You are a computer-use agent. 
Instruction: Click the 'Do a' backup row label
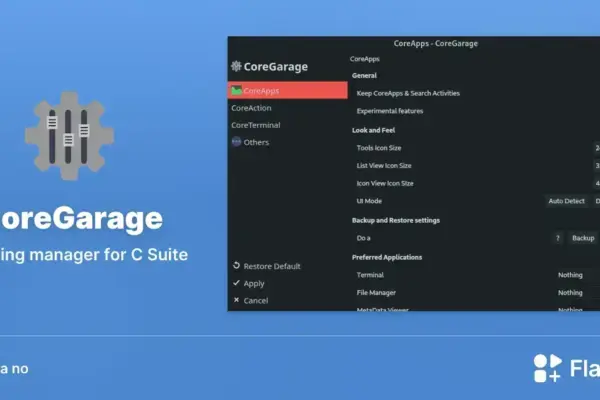pos(363,238)
